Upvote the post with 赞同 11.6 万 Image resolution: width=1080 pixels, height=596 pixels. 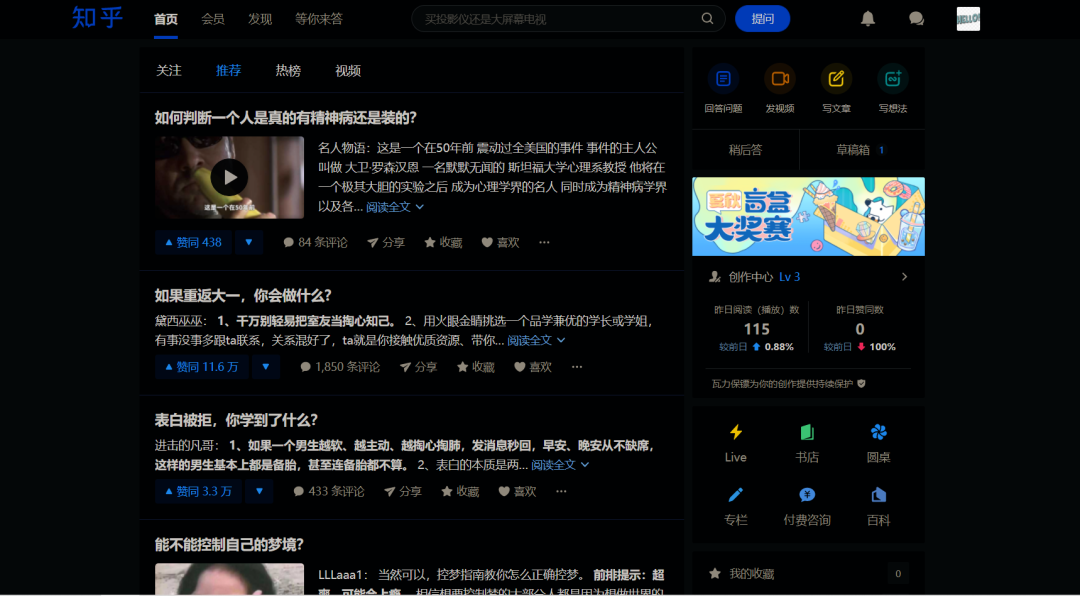point(201,367)
